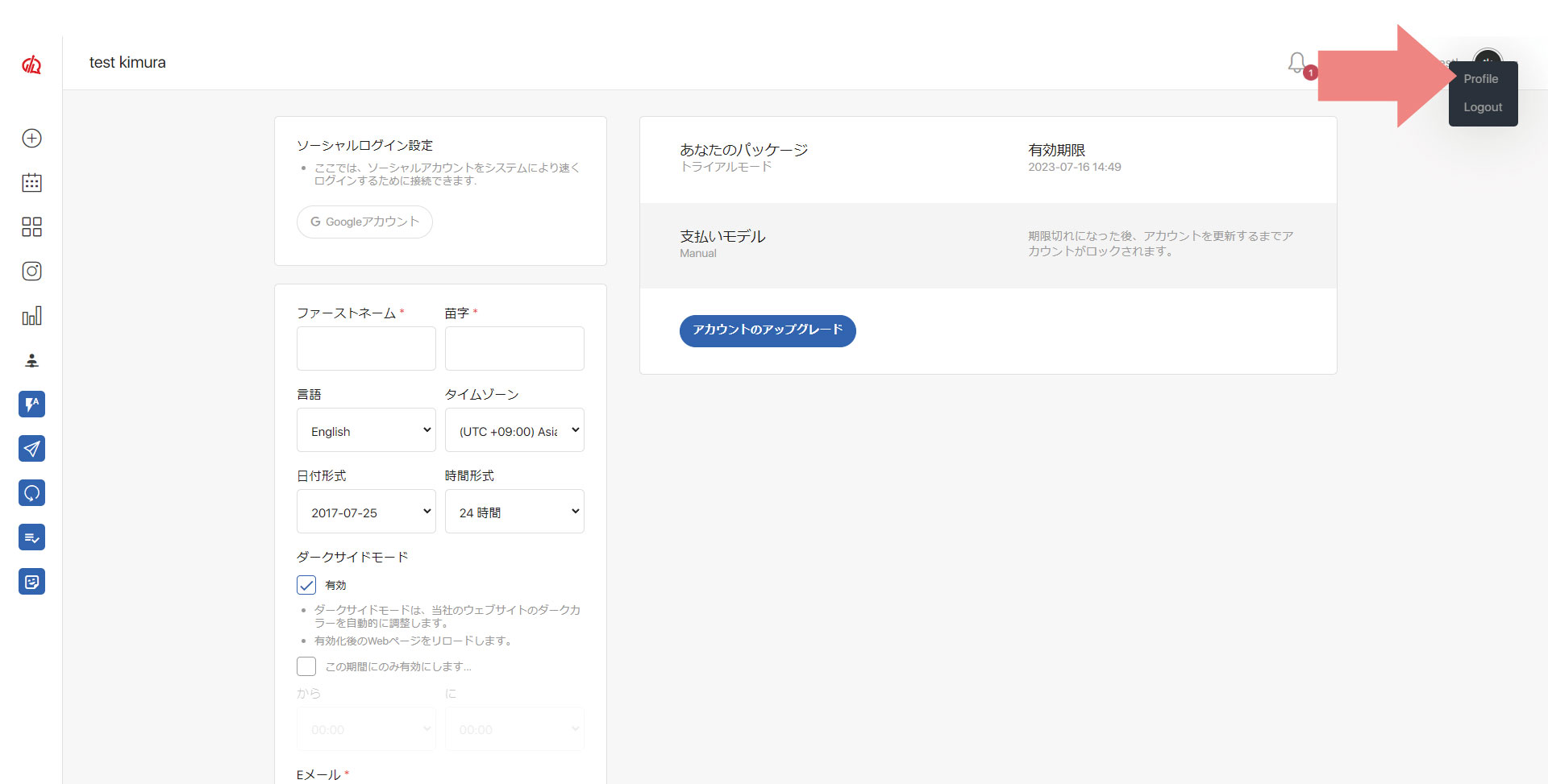The width and height of the screenshot is (1548, 784).
Task: Click the Instagram icon in sidebar
Action: click(31, 272)
